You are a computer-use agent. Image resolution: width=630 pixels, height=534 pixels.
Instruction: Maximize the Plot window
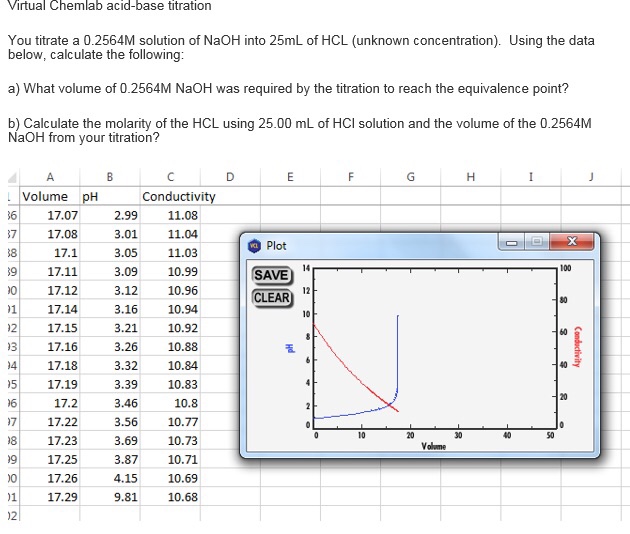536,242
